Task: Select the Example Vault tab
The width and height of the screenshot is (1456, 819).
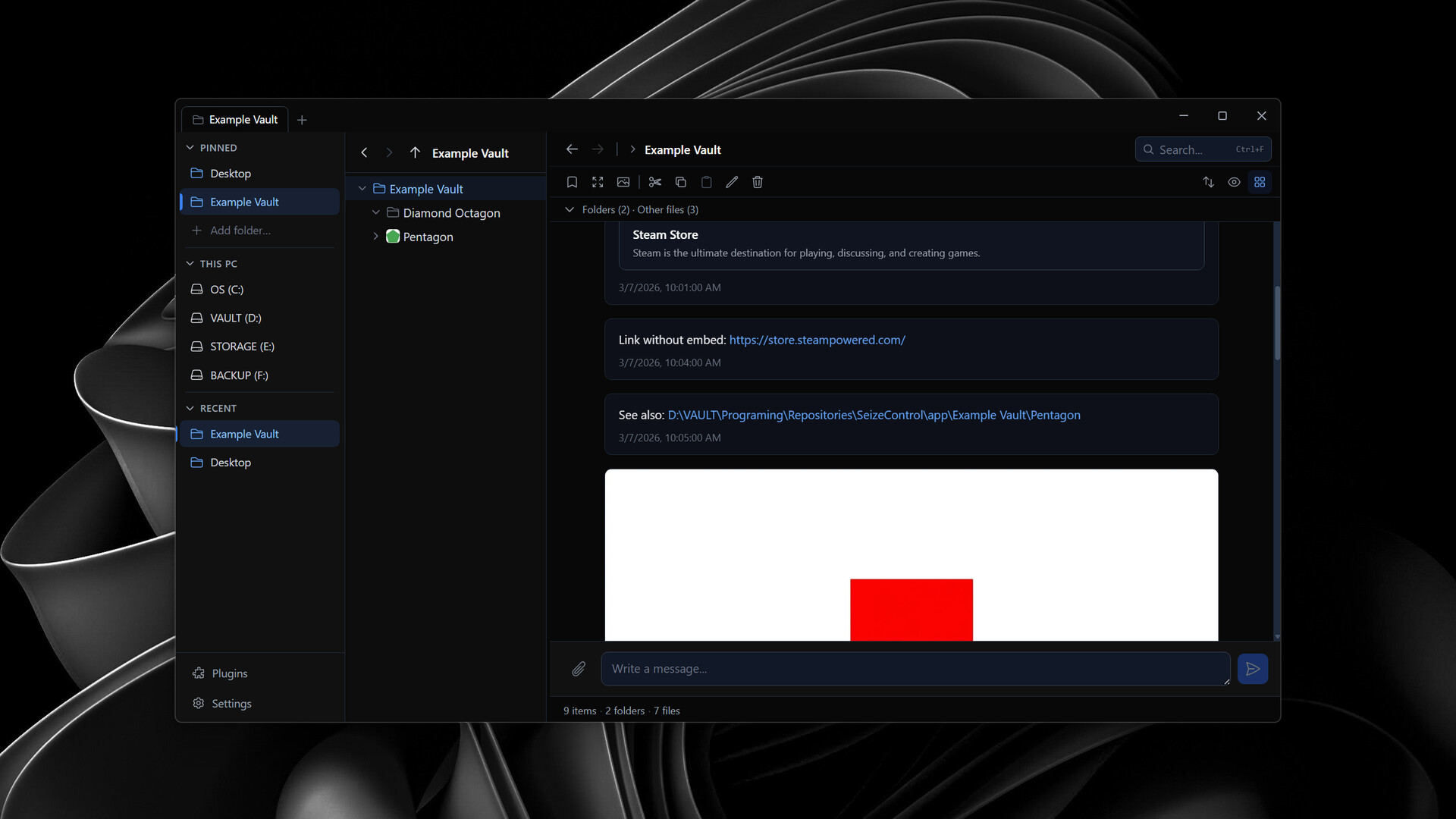Action: point(235,120)
